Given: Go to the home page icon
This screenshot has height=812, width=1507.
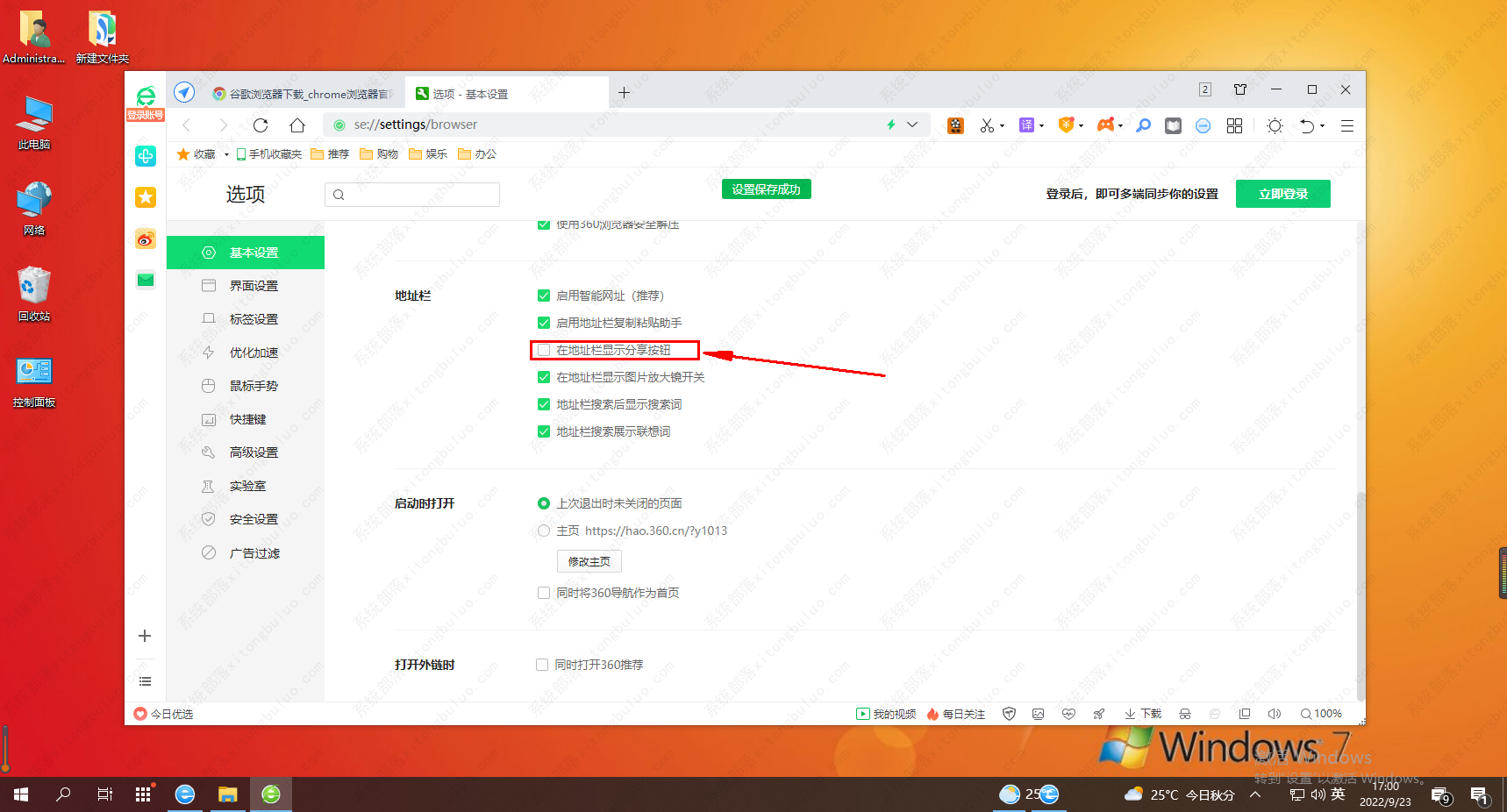Looking at the screenshot, I should tap(297, 125).
